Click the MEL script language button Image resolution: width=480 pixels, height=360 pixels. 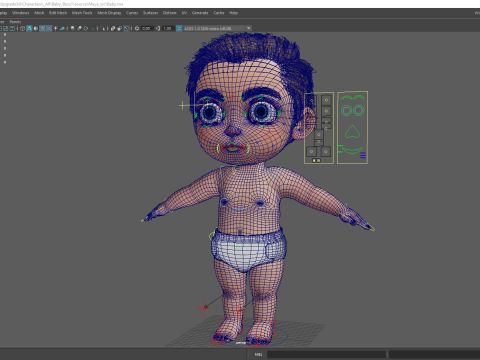258,354
